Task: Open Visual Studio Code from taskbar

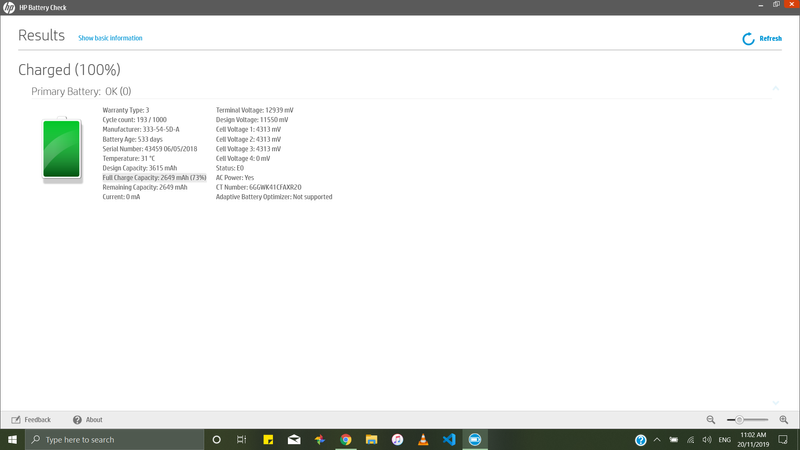Action: [449, 439]
